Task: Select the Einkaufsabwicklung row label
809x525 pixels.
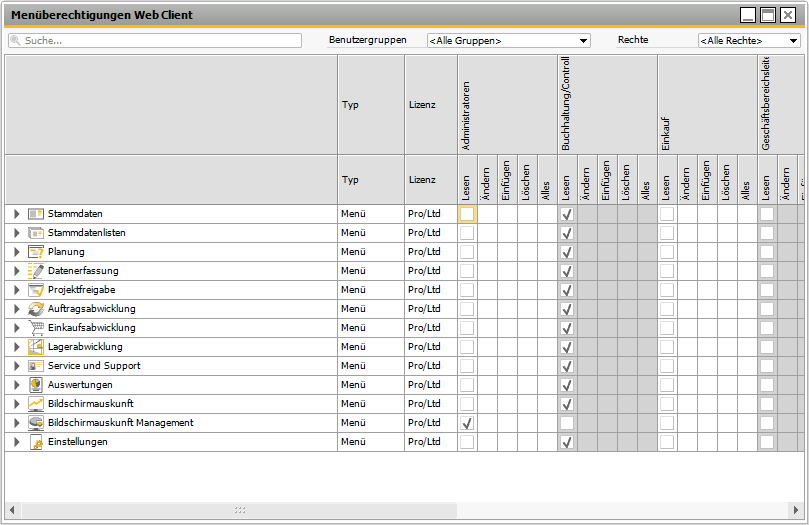Action: (x=91, y=327)
